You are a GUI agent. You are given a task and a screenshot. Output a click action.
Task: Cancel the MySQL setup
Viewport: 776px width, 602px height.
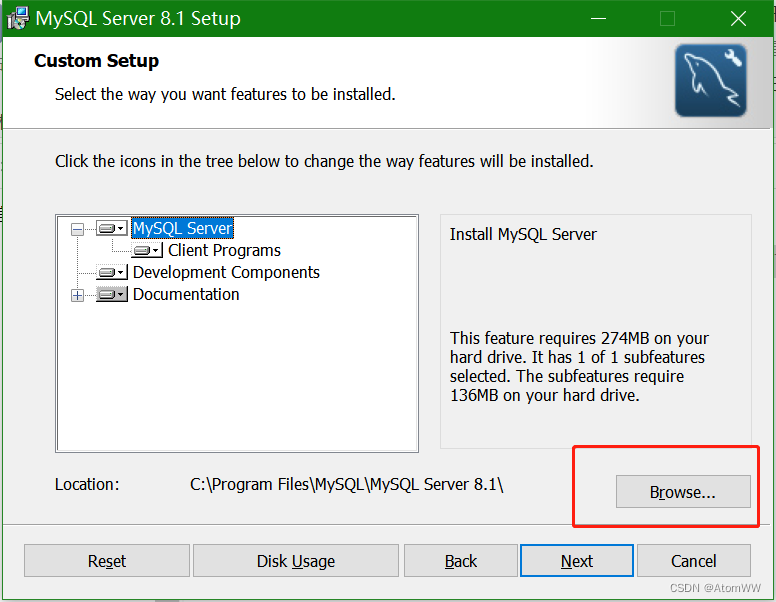[694, 561]
